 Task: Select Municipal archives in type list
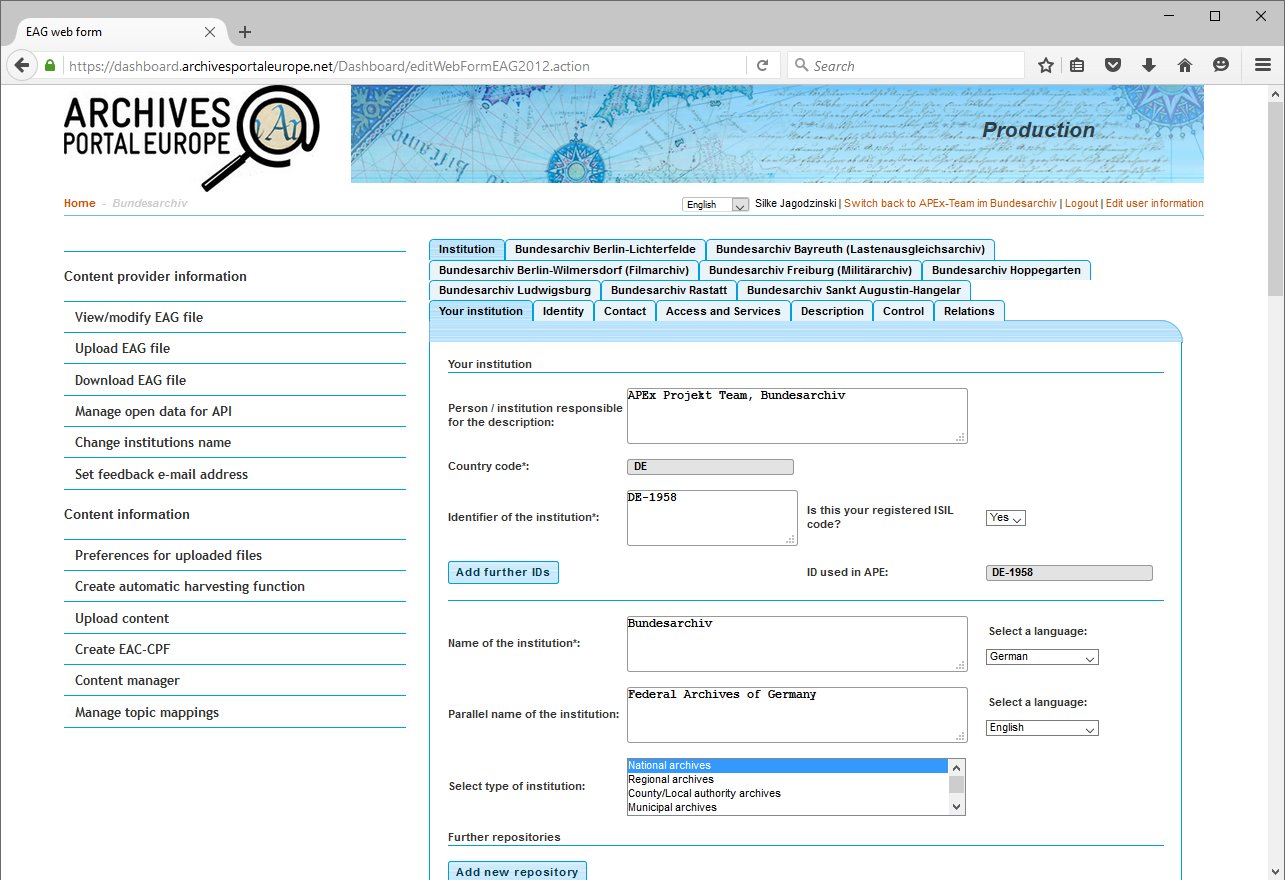click(x=787, y=808)
